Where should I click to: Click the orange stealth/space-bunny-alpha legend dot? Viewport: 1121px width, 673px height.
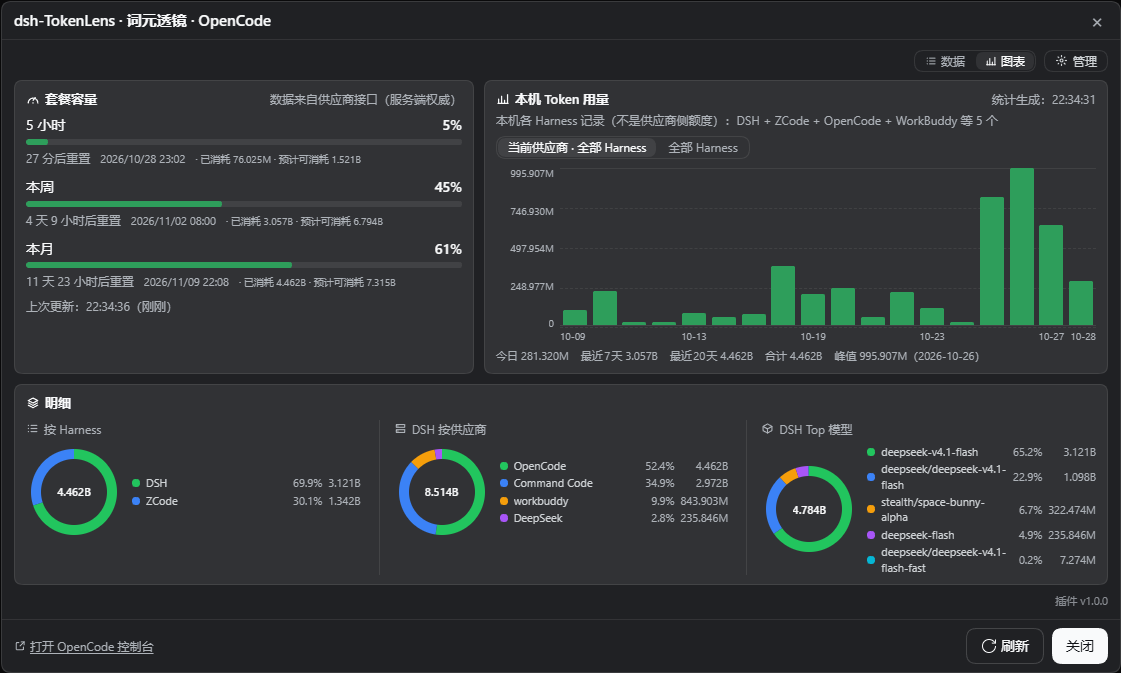871,509
